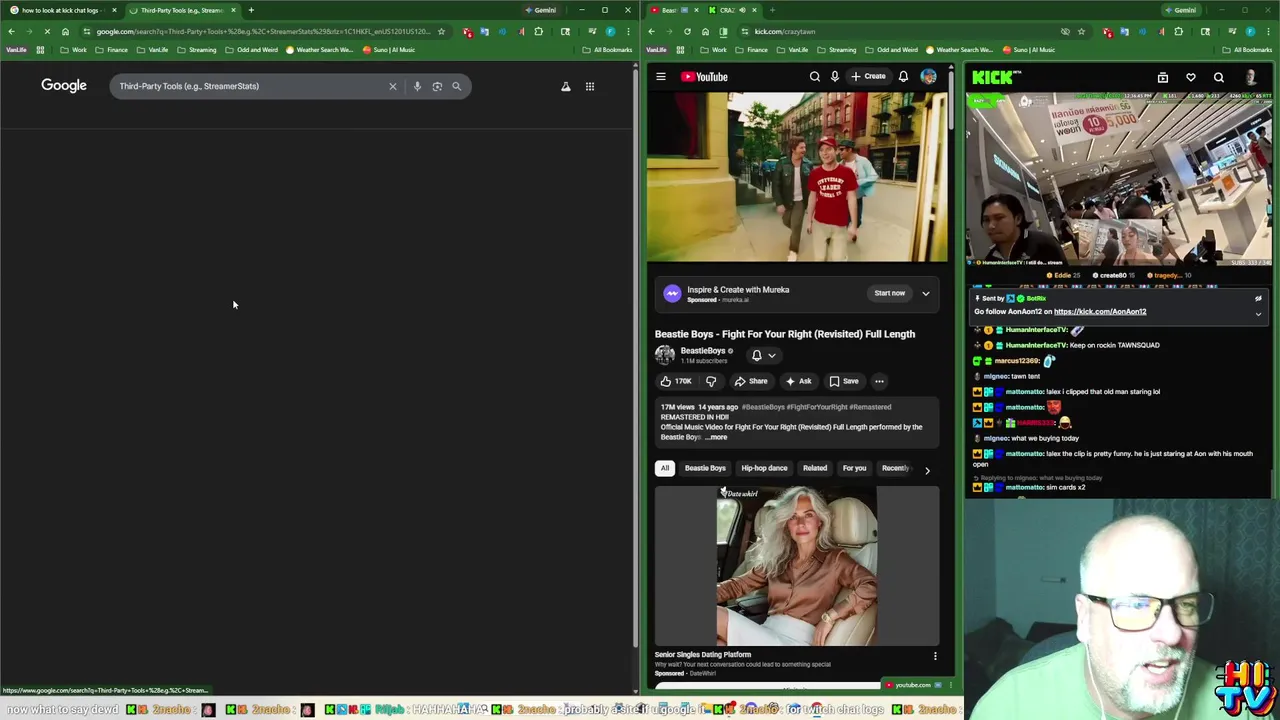Screen dimensions: 1280x720
Task: Save the video to a playlist
Action: pyautogui.click(x=844, y=381)
